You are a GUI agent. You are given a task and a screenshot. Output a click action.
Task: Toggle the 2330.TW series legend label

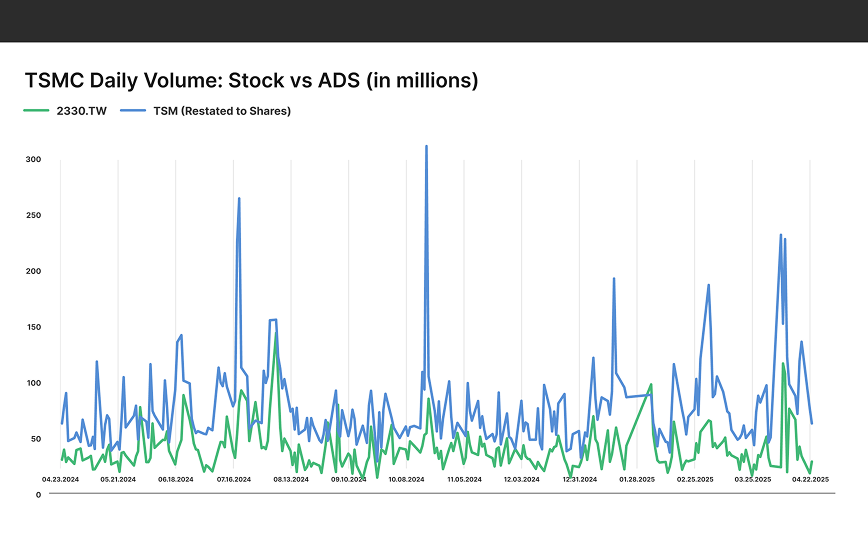click(83, 111)
